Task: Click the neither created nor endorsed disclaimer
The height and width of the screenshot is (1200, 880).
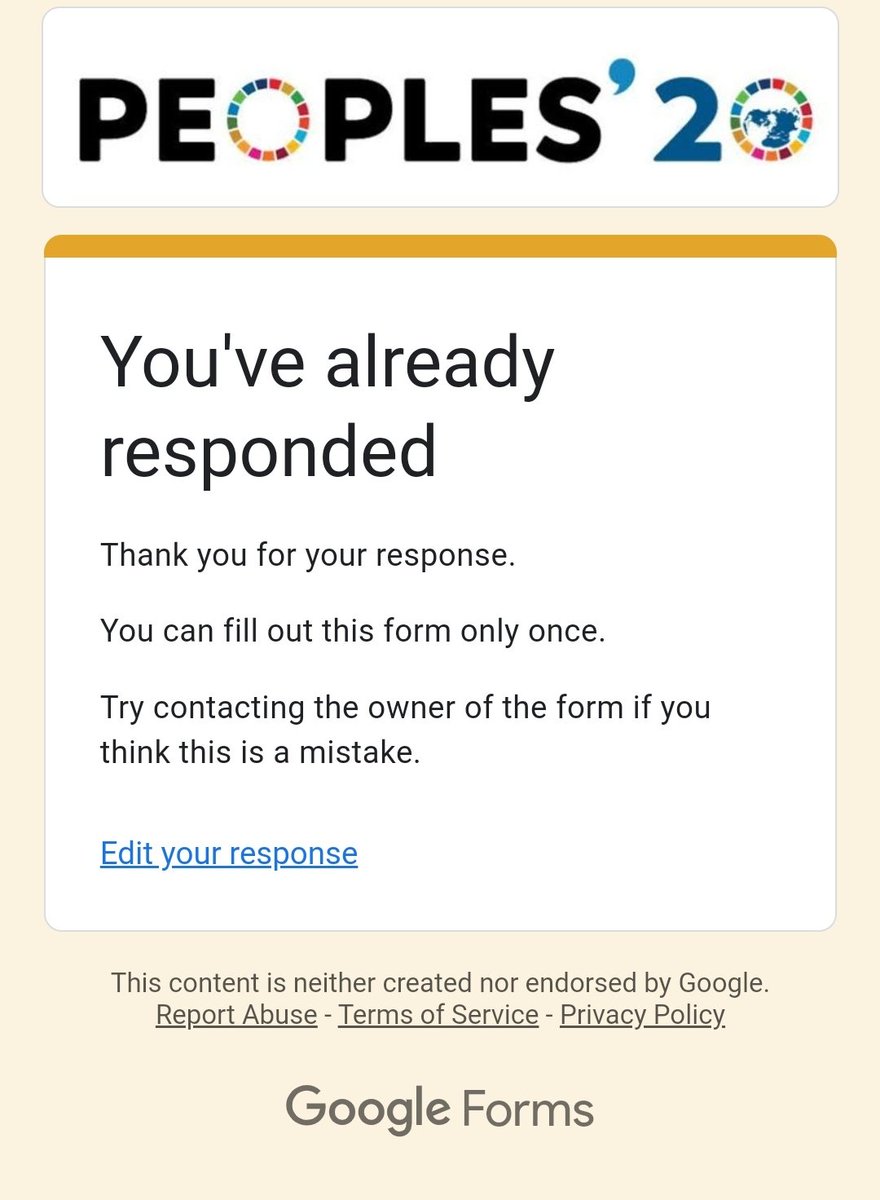Action: click(x=440, y=982)
